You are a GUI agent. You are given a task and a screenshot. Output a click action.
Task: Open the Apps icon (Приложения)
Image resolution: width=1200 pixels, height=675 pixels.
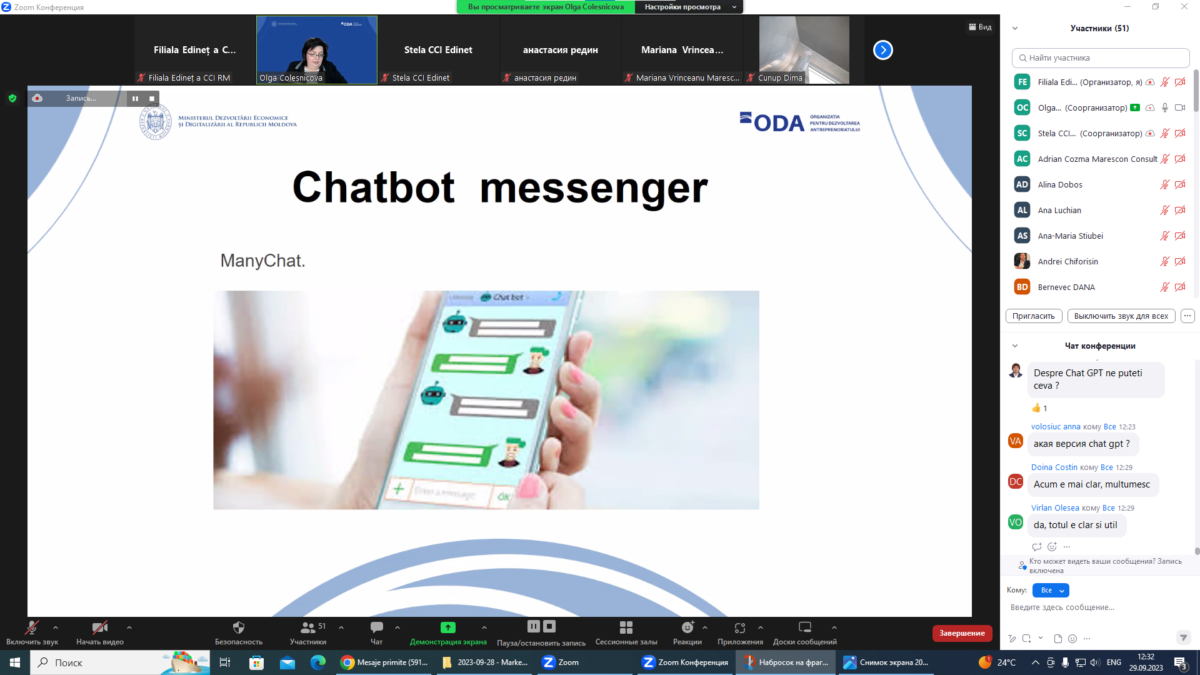740,627
